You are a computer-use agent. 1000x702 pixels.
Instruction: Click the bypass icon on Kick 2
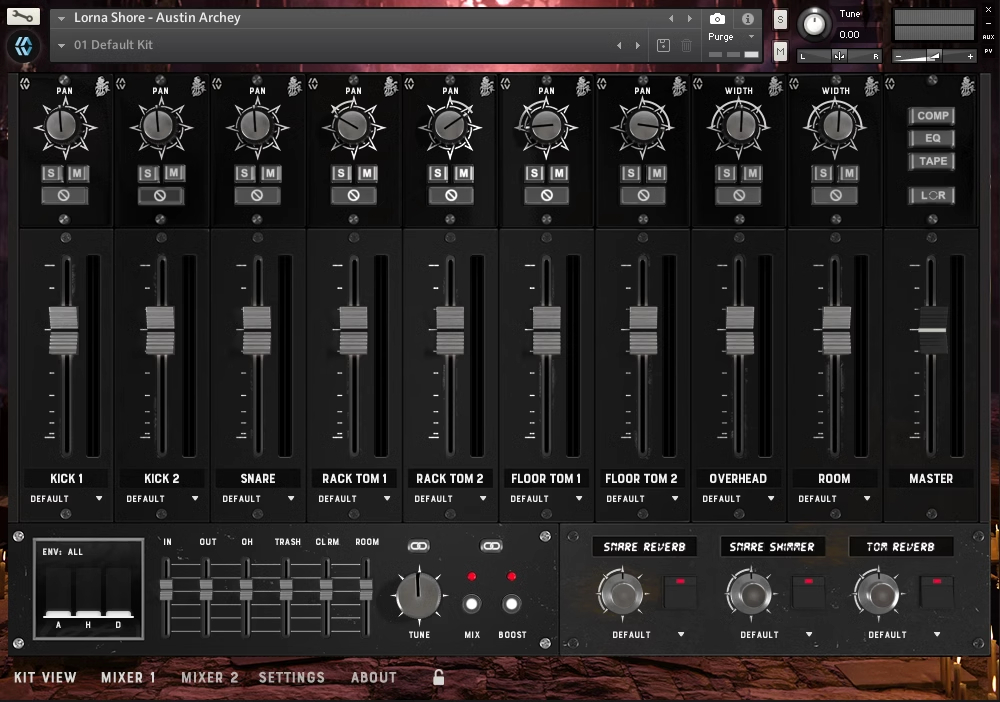(x=160, y=195)
